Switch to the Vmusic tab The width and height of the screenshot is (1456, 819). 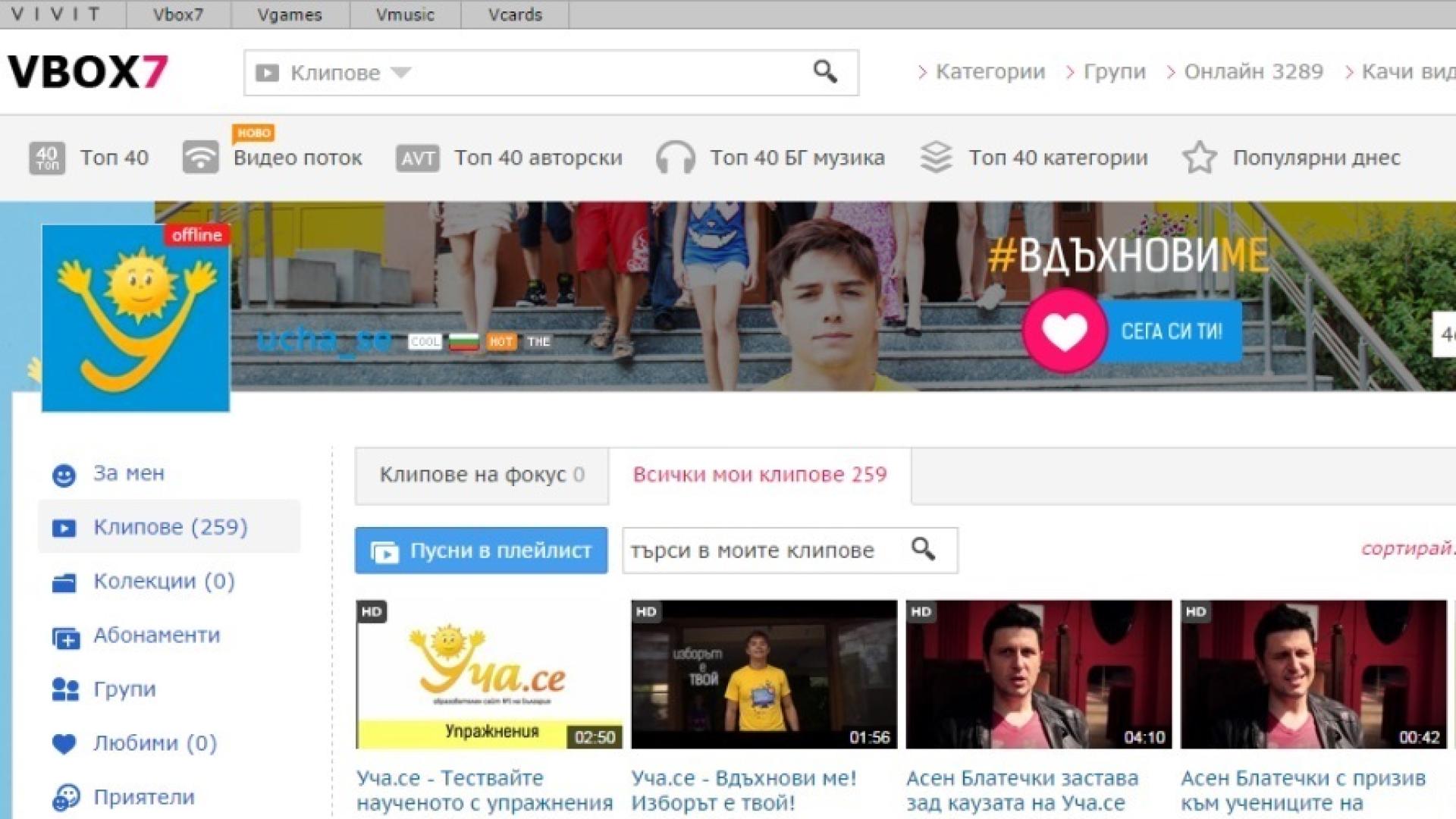(404, 14)
